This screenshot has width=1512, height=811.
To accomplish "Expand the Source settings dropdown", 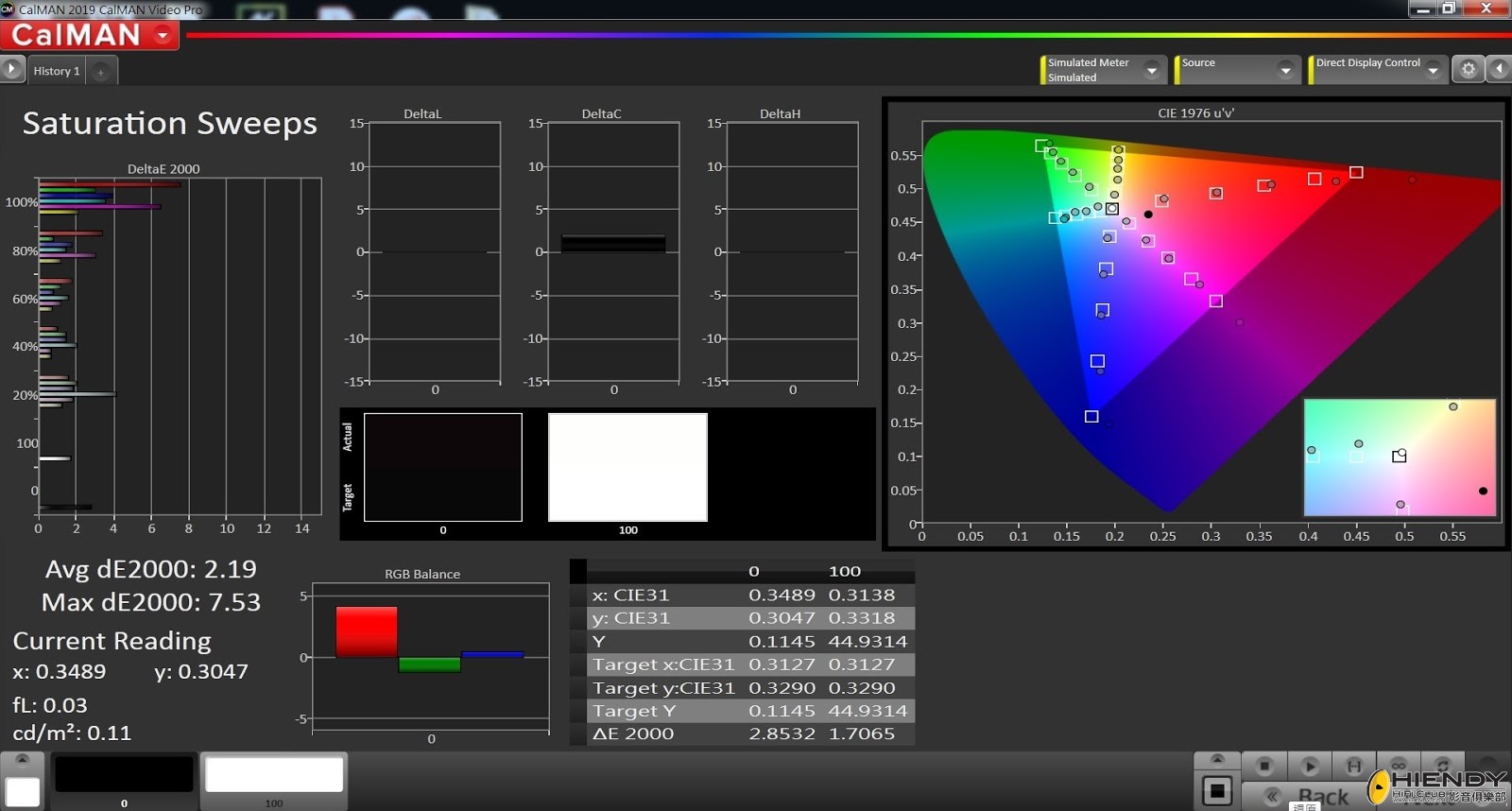I will (1284, 70).
